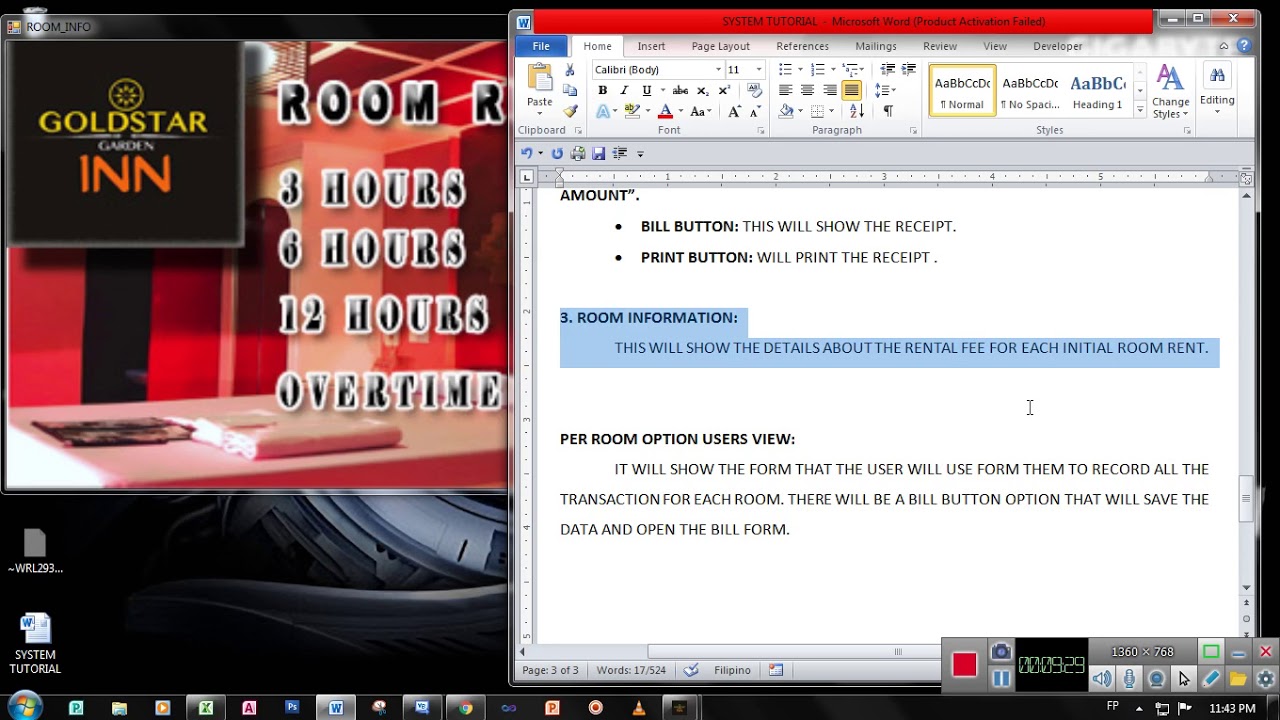
Task: Expand the Font Color dropdown arrow
Action: click(x=680, y=111)
